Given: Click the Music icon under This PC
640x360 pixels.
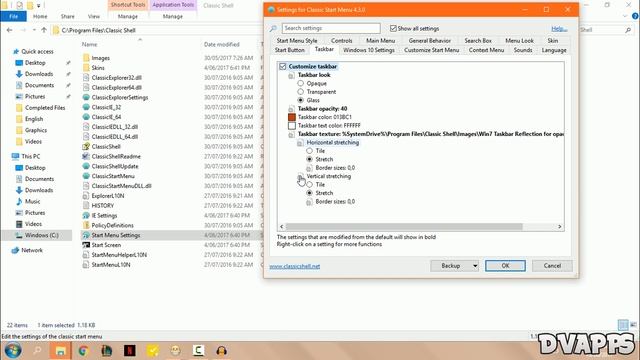Looking at the screenshot, I should 19,201.
